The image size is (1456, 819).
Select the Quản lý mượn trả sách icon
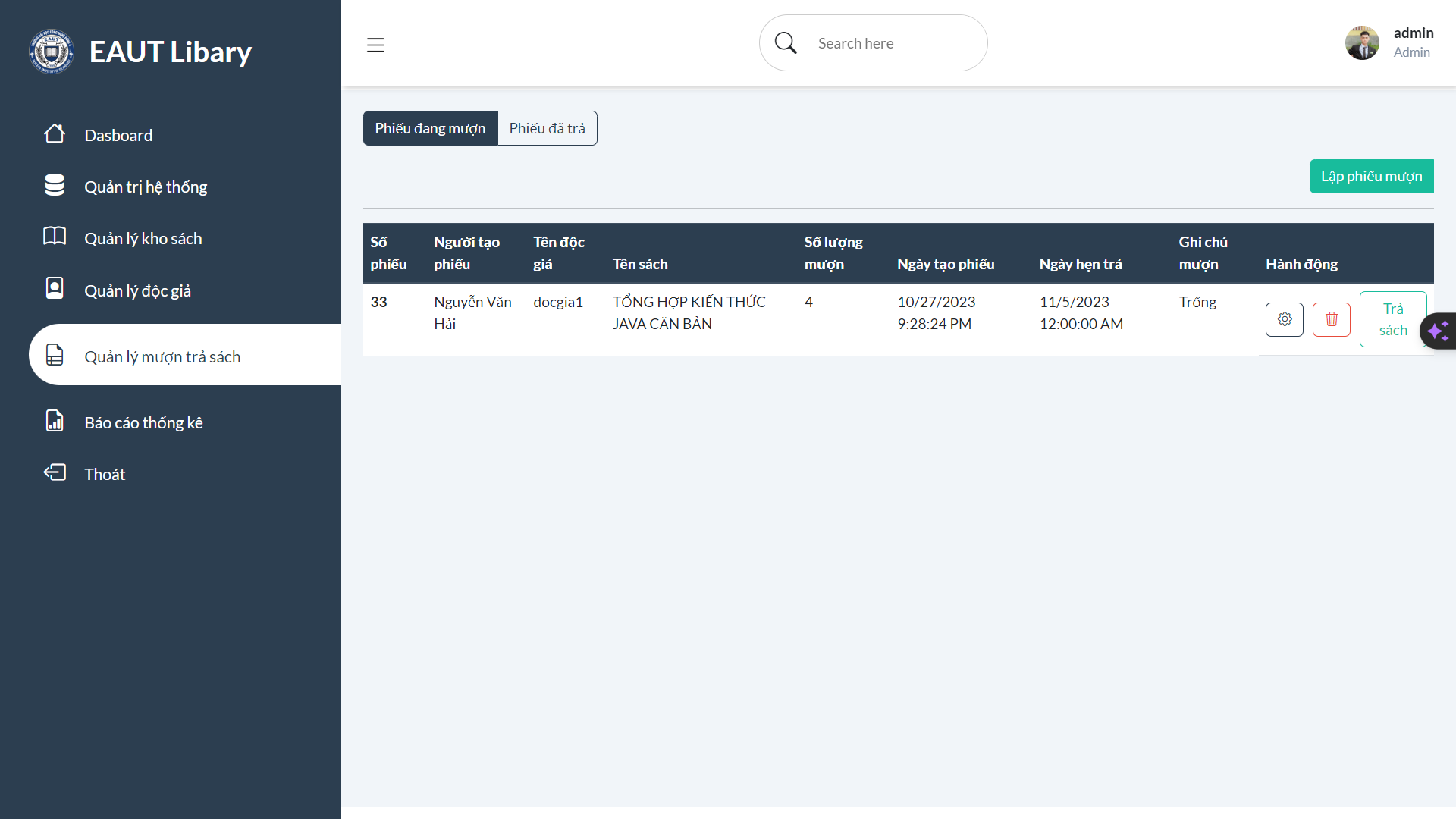click(54, 354)
